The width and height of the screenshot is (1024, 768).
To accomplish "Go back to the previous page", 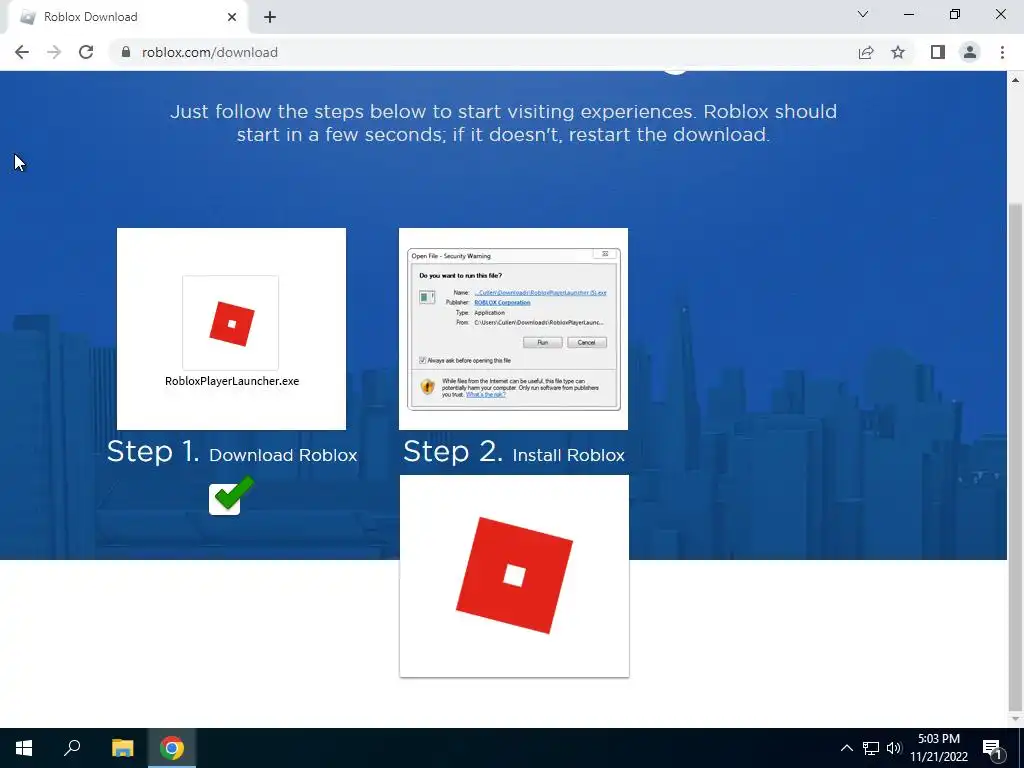I will coord(22,52).
